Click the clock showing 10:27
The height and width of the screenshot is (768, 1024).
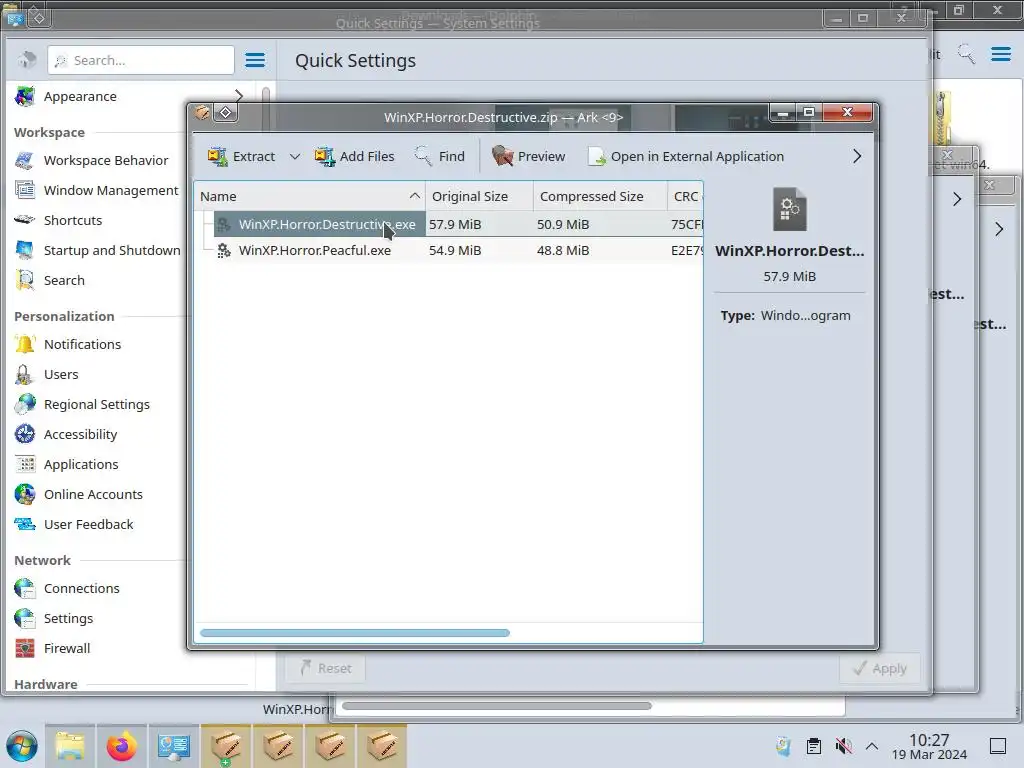(x=929, y=746)
